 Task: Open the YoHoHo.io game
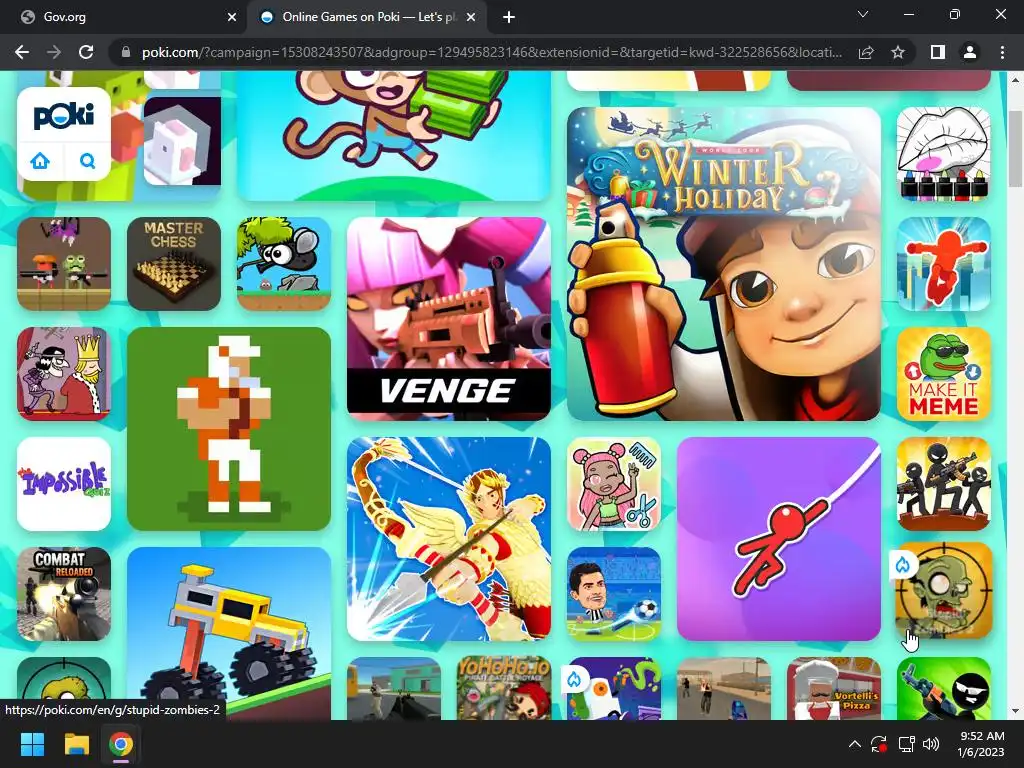(x=504, y=688)
